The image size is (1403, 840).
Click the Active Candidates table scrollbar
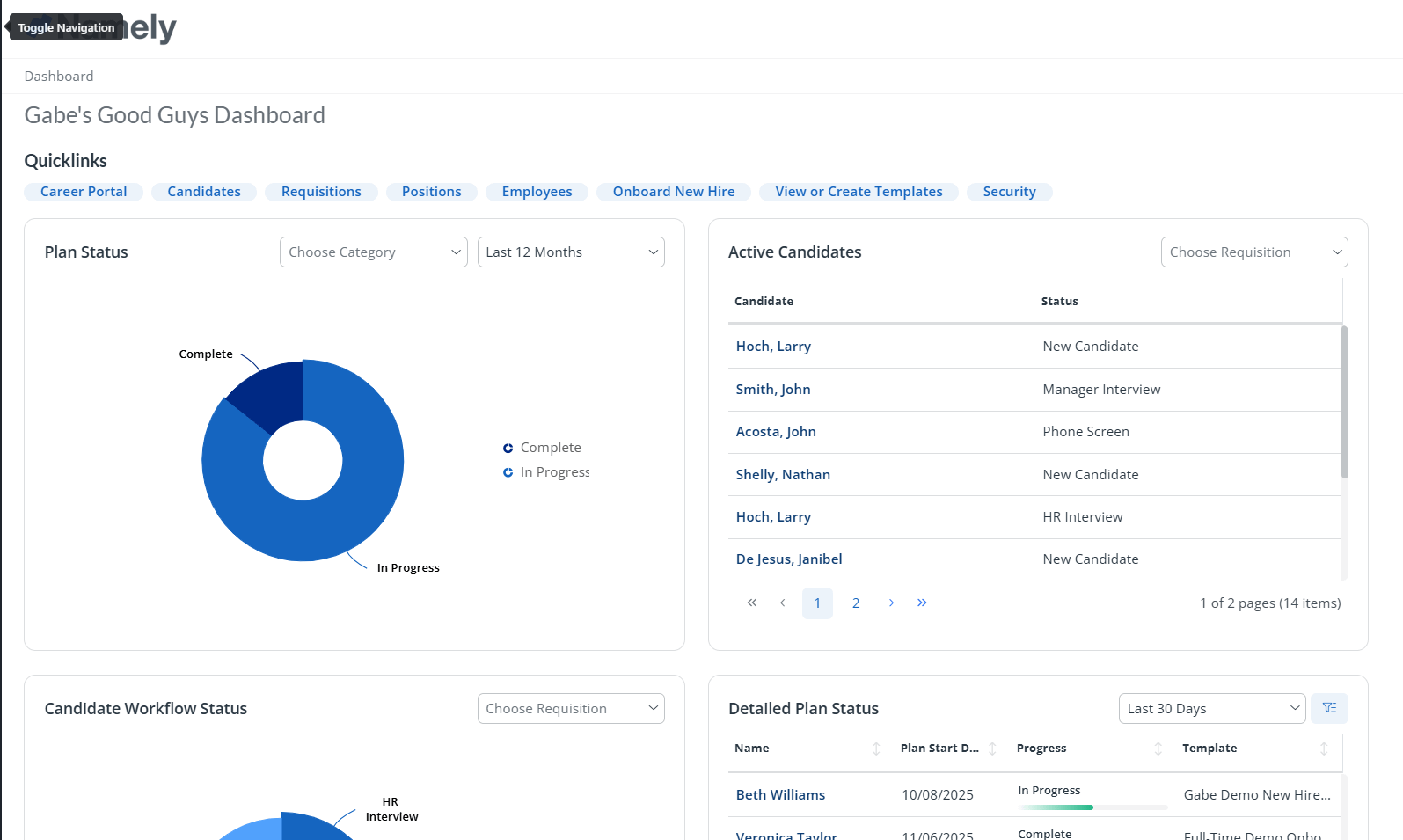pyautogui.click(x=1344, y=403)
